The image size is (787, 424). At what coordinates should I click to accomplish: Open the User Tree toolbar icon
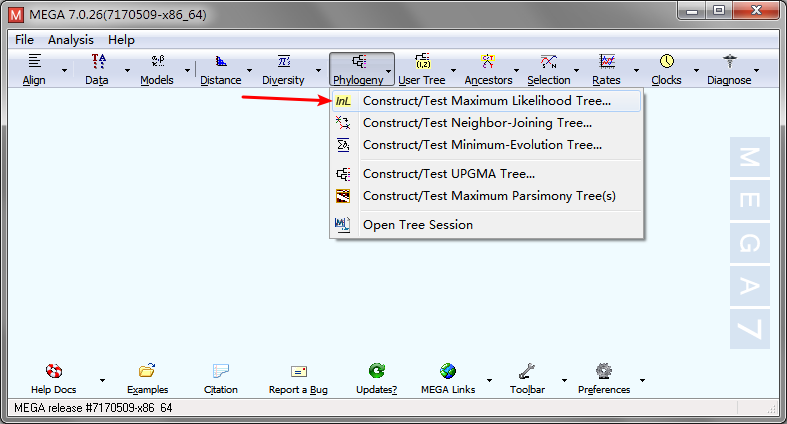click(423, 61)
